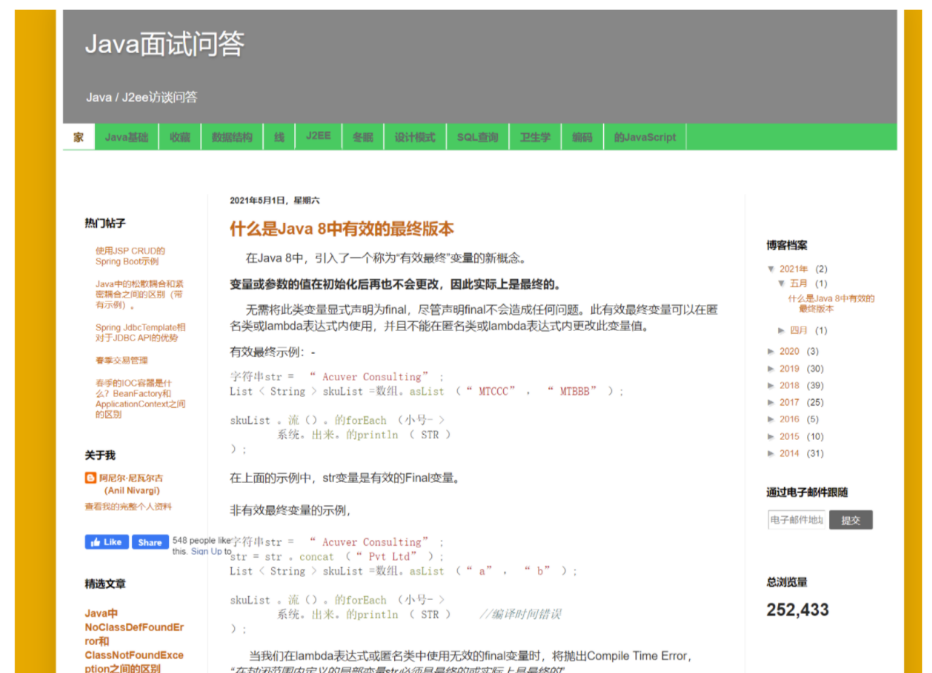Open the 2019 archive link

789,369
